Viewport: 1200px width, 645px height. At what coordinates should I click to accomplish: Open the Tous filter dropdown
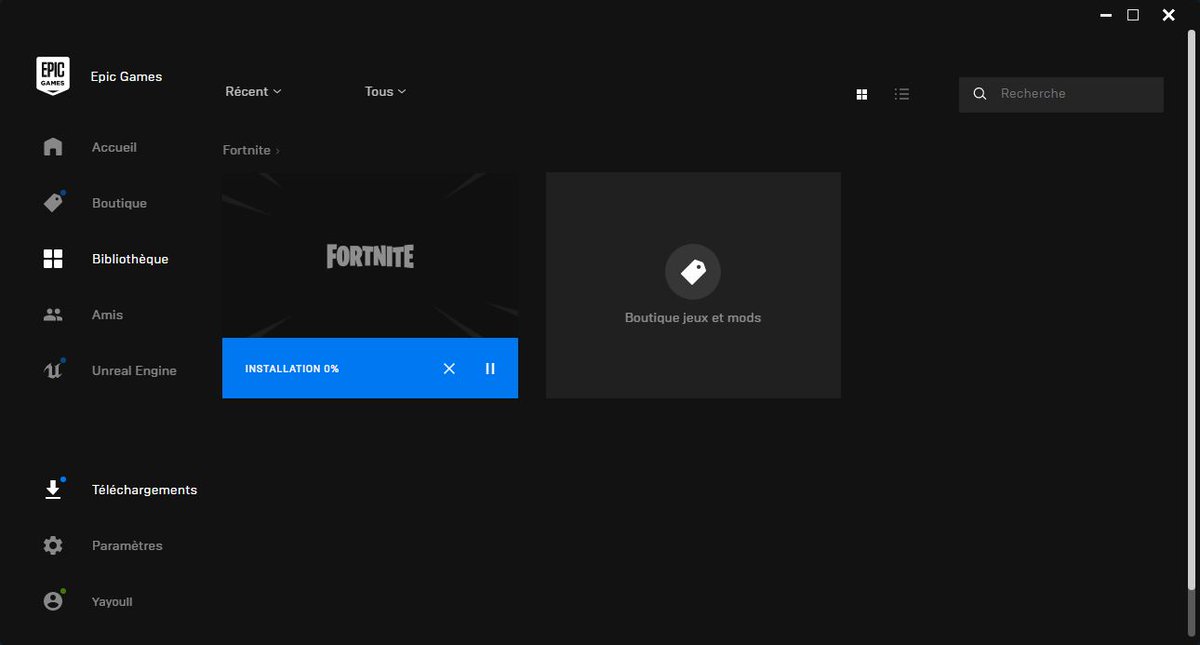385,91
